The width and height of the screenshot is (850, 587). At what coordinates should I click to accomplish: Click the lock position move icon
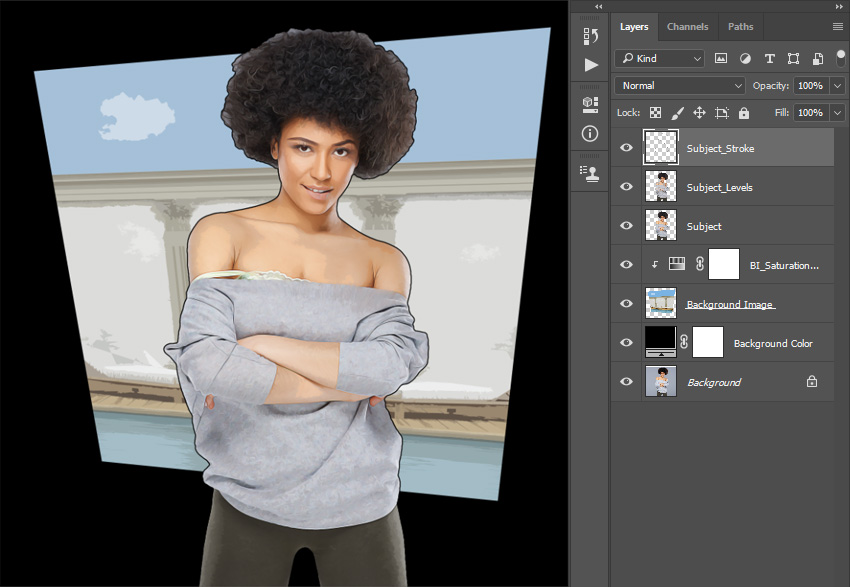click(699, 113)
